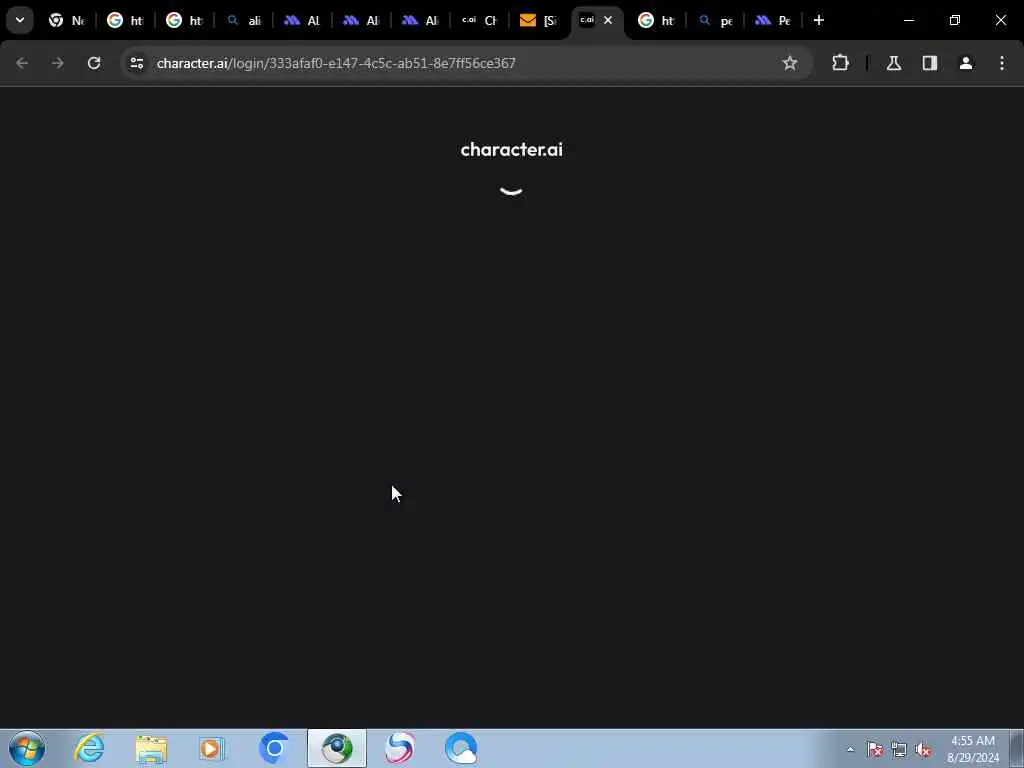Open Chrome's three-dot menu
This screenshot has height=768, width=1024.
point(1002,63)
